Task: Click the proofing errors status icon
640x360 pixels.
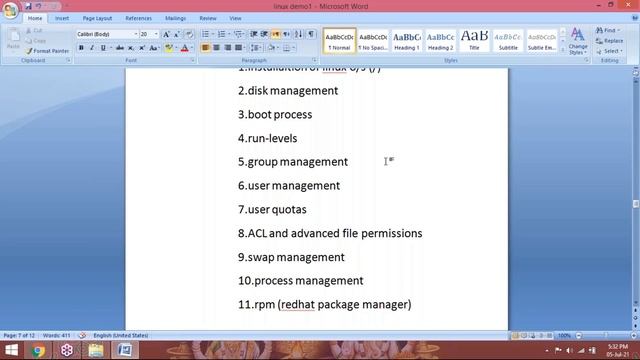Action: (x=82, y=336)
